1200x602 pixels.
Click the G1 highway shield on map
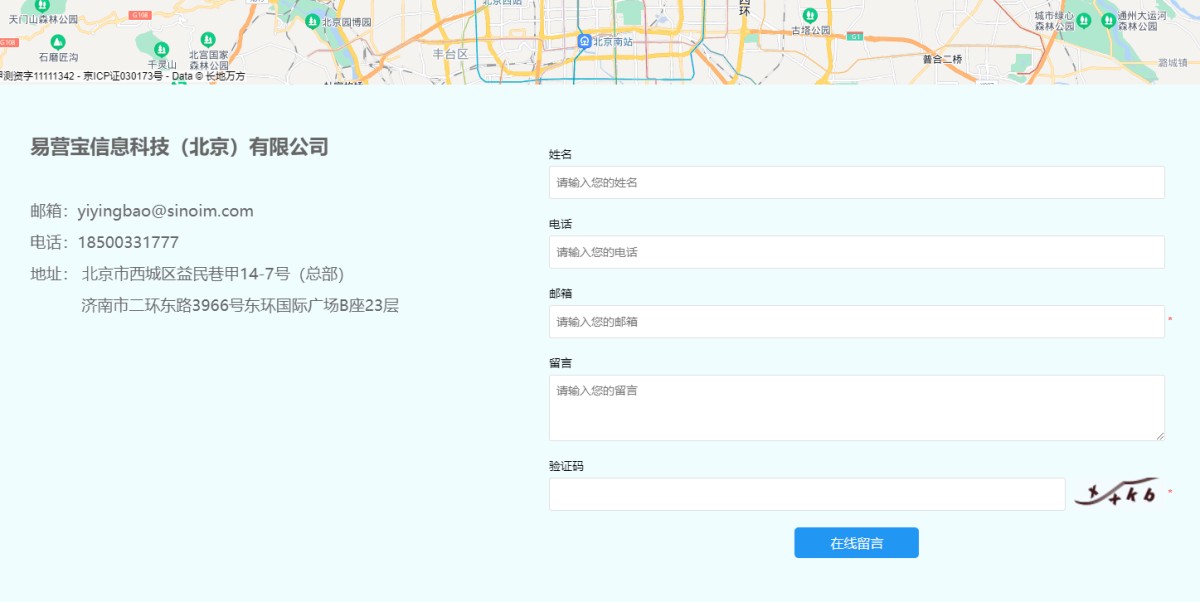854,36
